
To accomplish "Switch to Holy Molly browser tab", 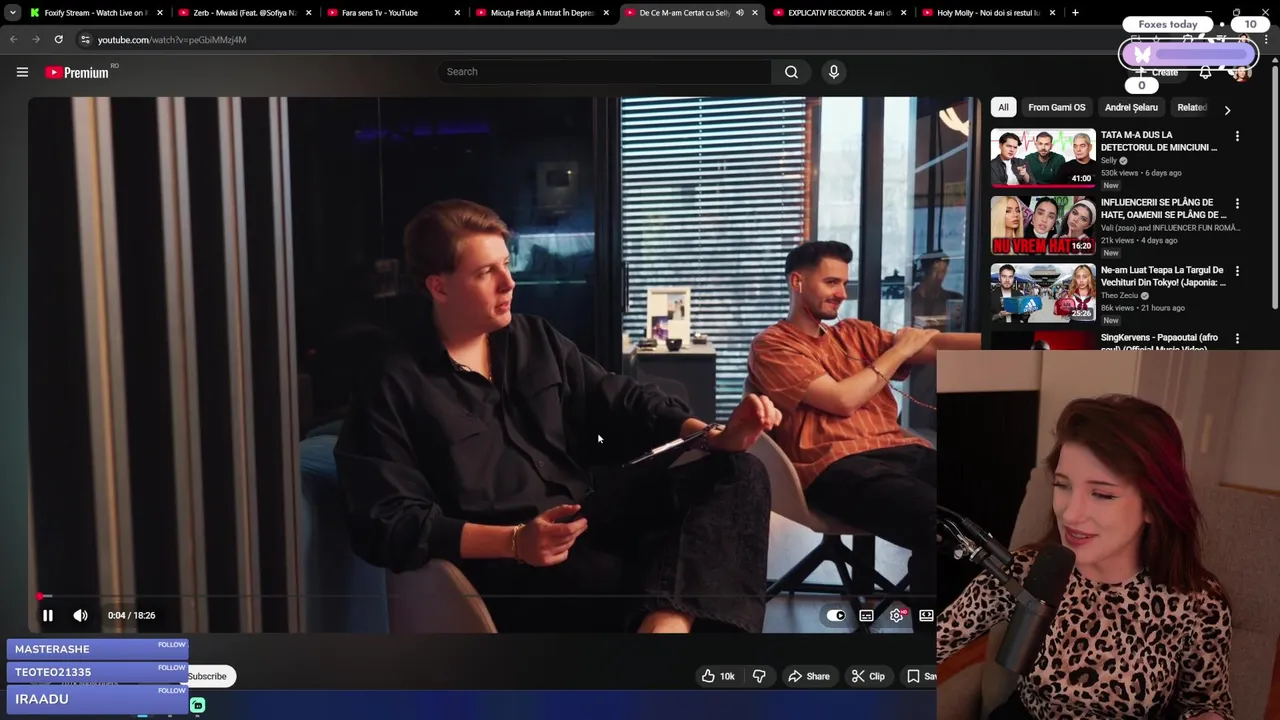I will [x=987, y=13].
